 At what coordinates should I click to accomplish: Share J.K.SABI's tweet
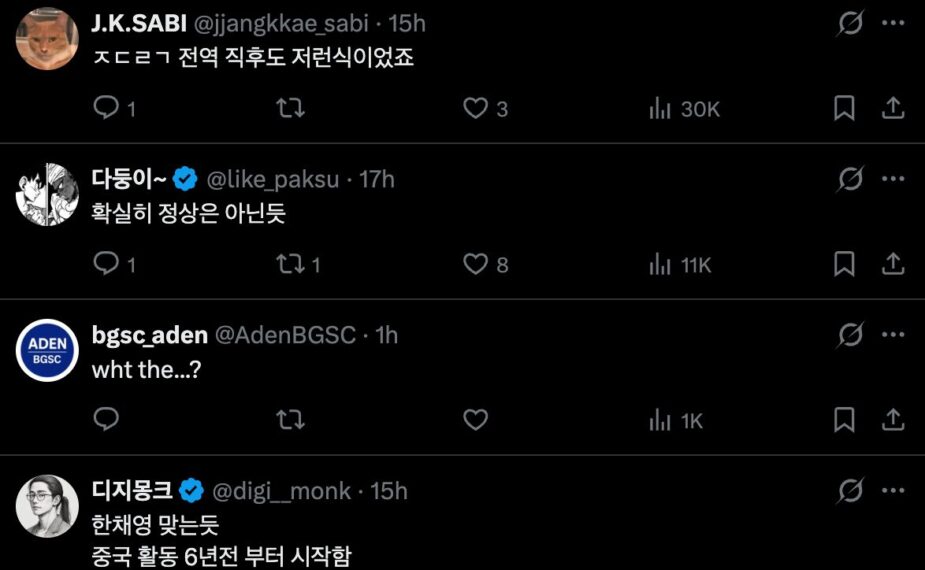point(893,108)
